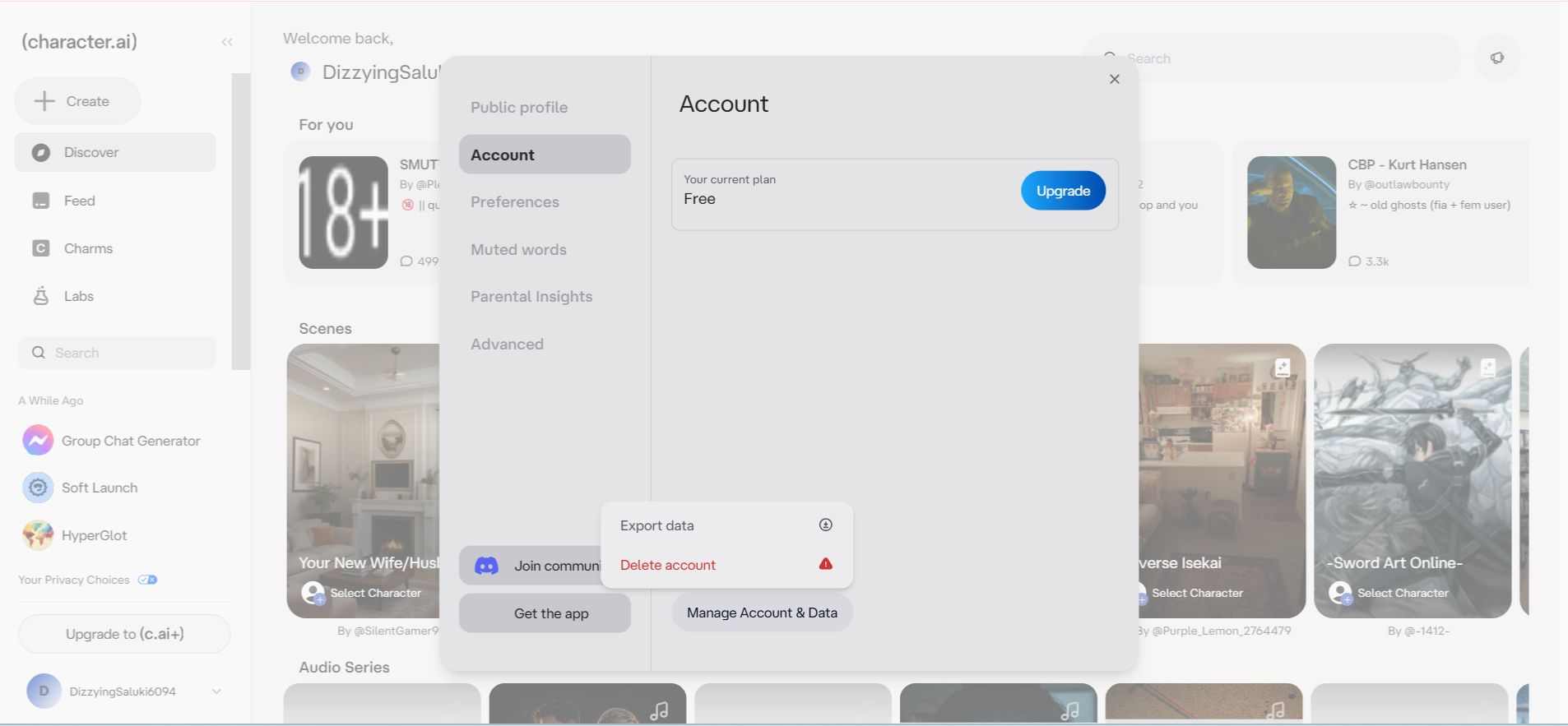1568x726 pixels.
Task: Click Select Character avatar on Sword Art Online
Action: pyautogui.click(x=1340, y=593)
